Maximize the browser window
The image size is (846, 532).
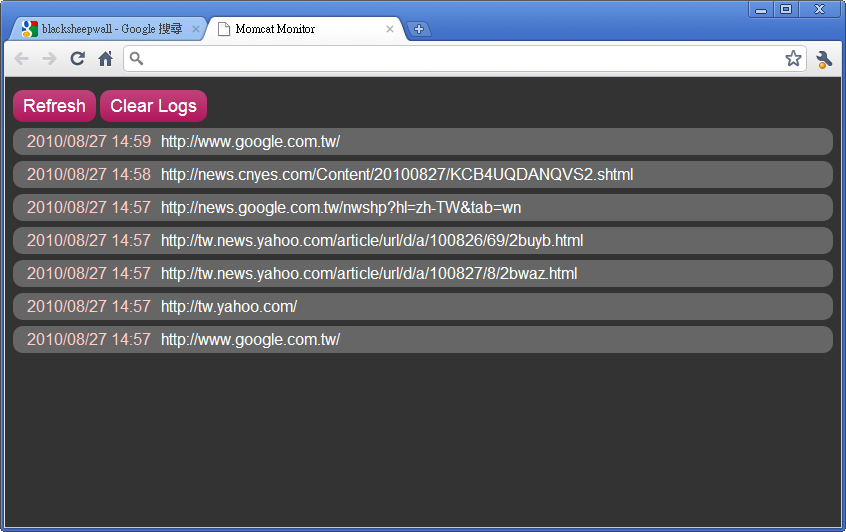[786, 9]
